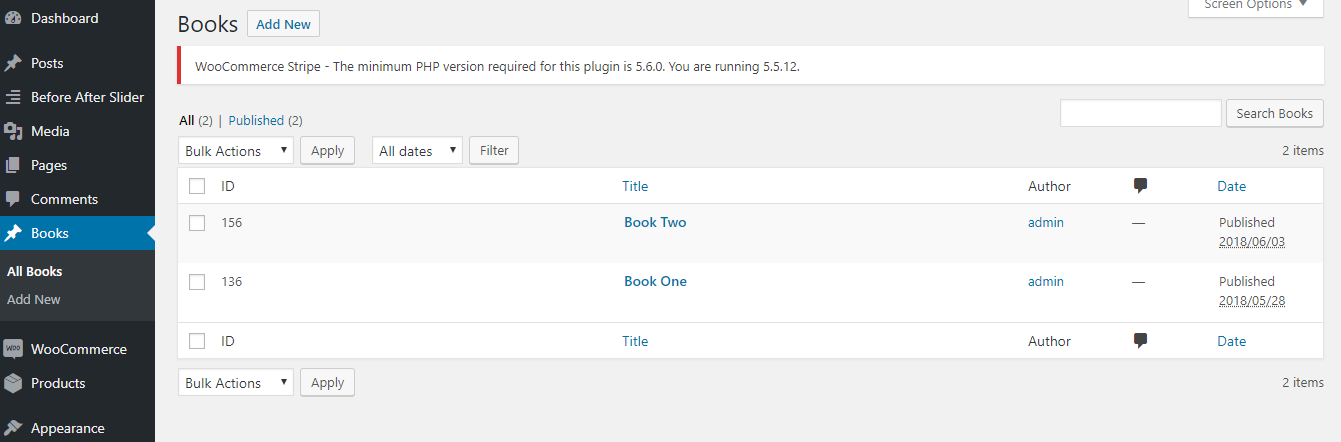Click the Search Books button
Image resolution: width=1341 pixels, height=442 pixels.
[1275, 113]
